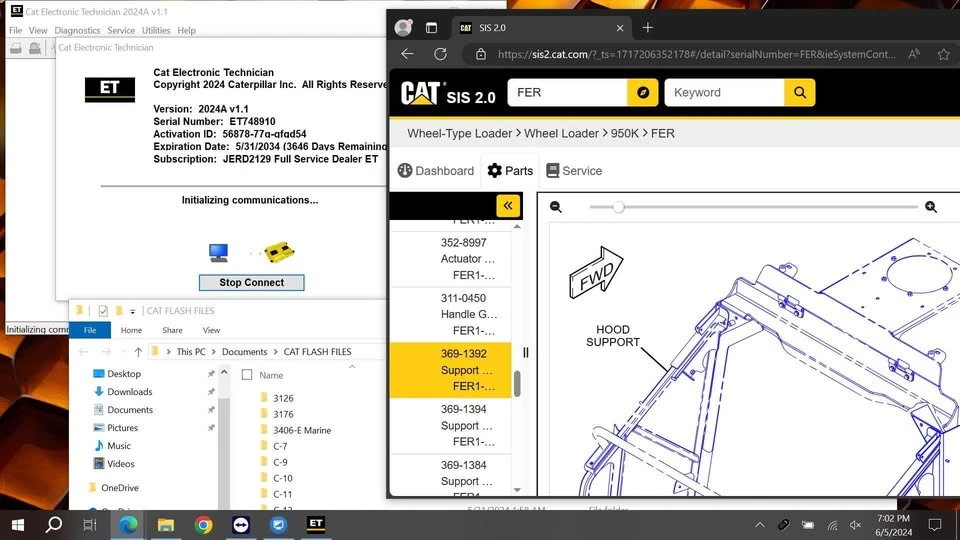
Task: Switch to the Dashboard tab in SIS
Action: point(436,171)
